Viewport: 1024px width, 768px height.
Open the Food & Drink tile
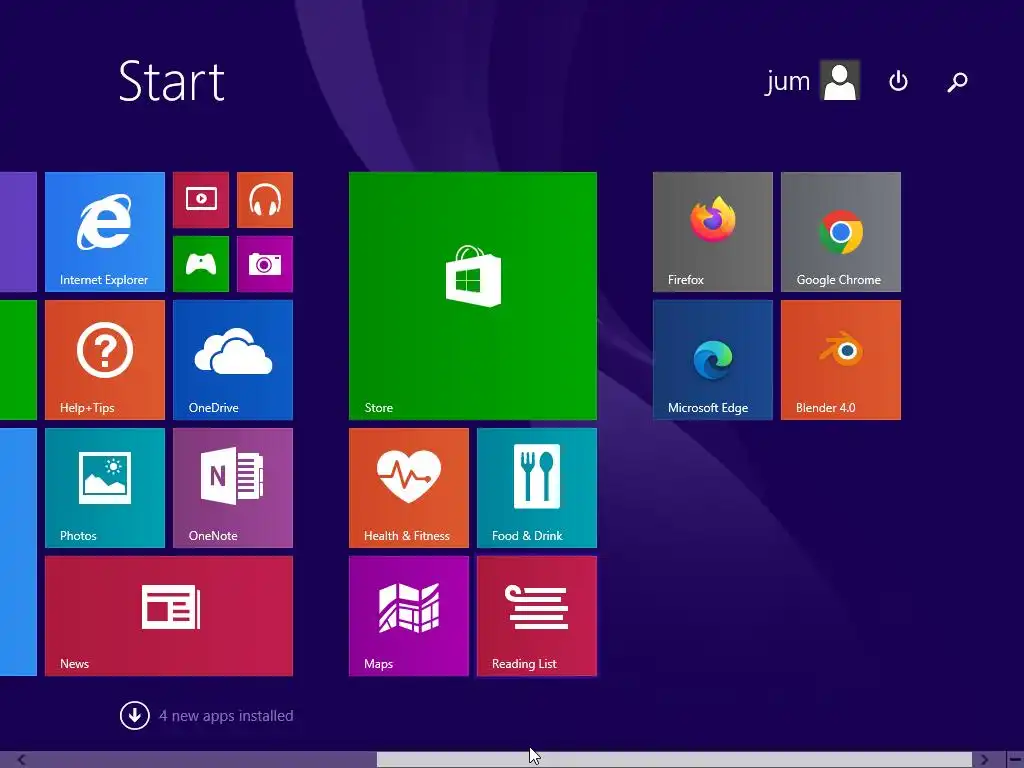(537, 488)
